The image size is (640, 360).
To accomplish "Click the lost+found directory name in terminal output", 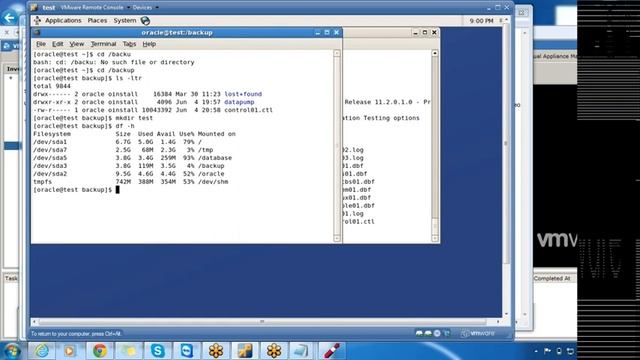I will pos(243,94).
